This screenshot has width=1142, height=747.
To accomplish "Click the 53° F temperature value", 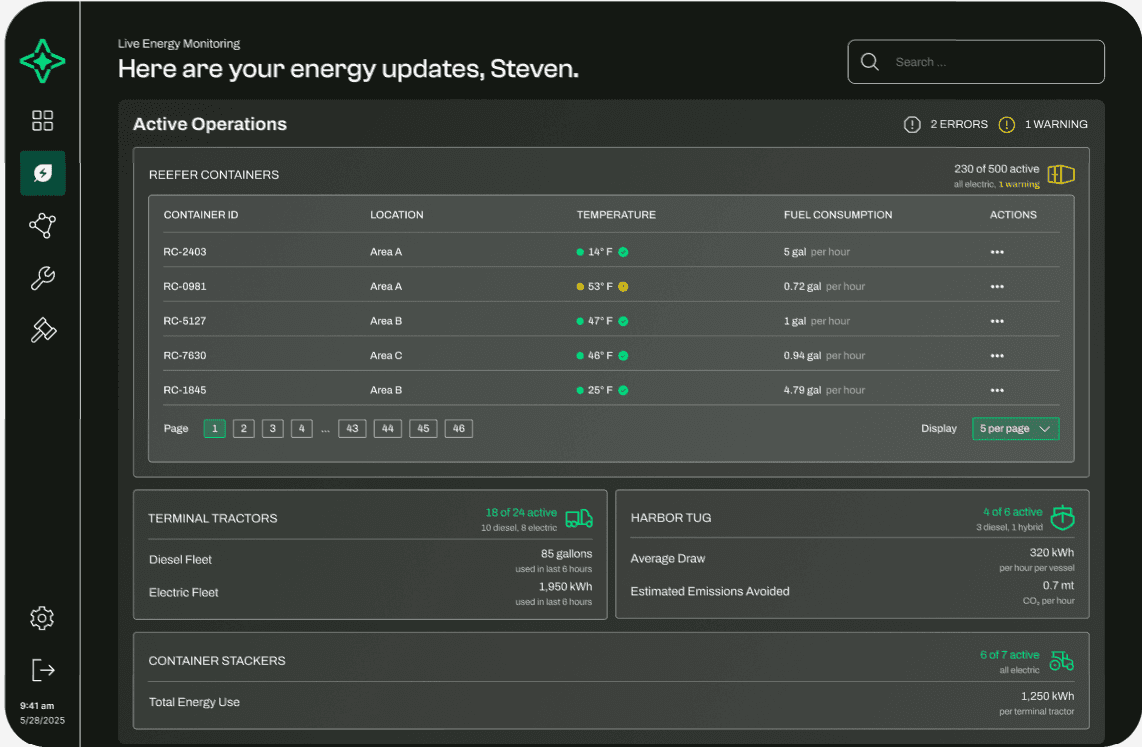I will [600, 287].
